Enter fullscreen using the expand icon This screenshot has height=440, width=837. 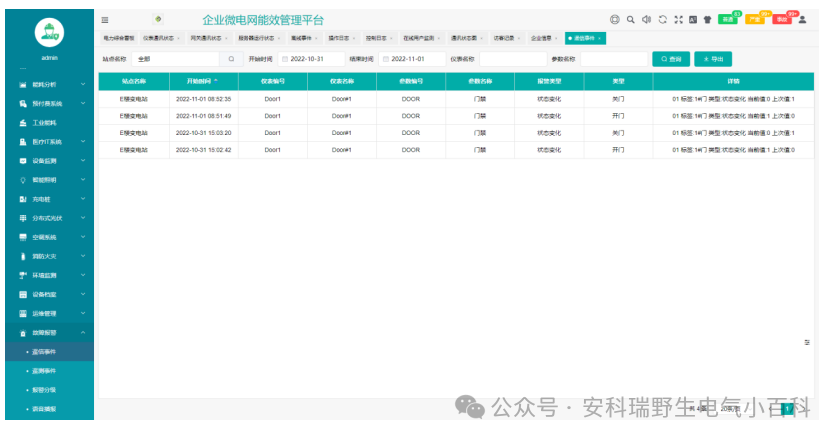pos(678,20)
